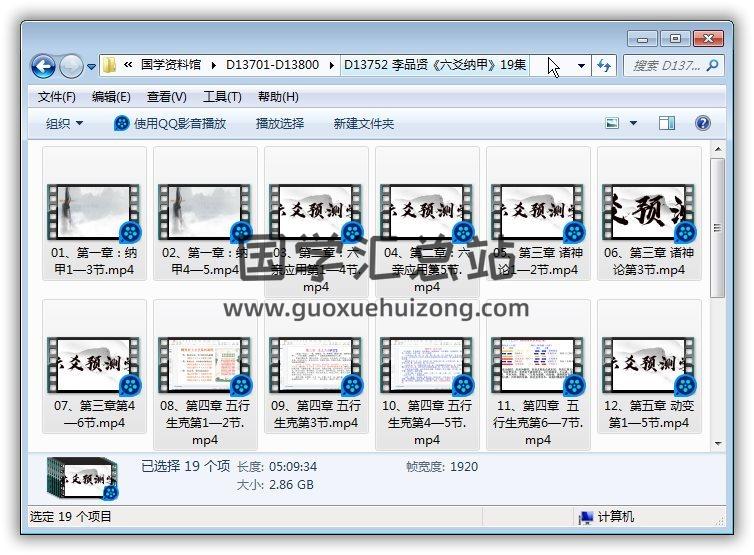This screenshot has width=754, height=555.
Task: Play selection with QQ影音播放
Action: [170, 123]
